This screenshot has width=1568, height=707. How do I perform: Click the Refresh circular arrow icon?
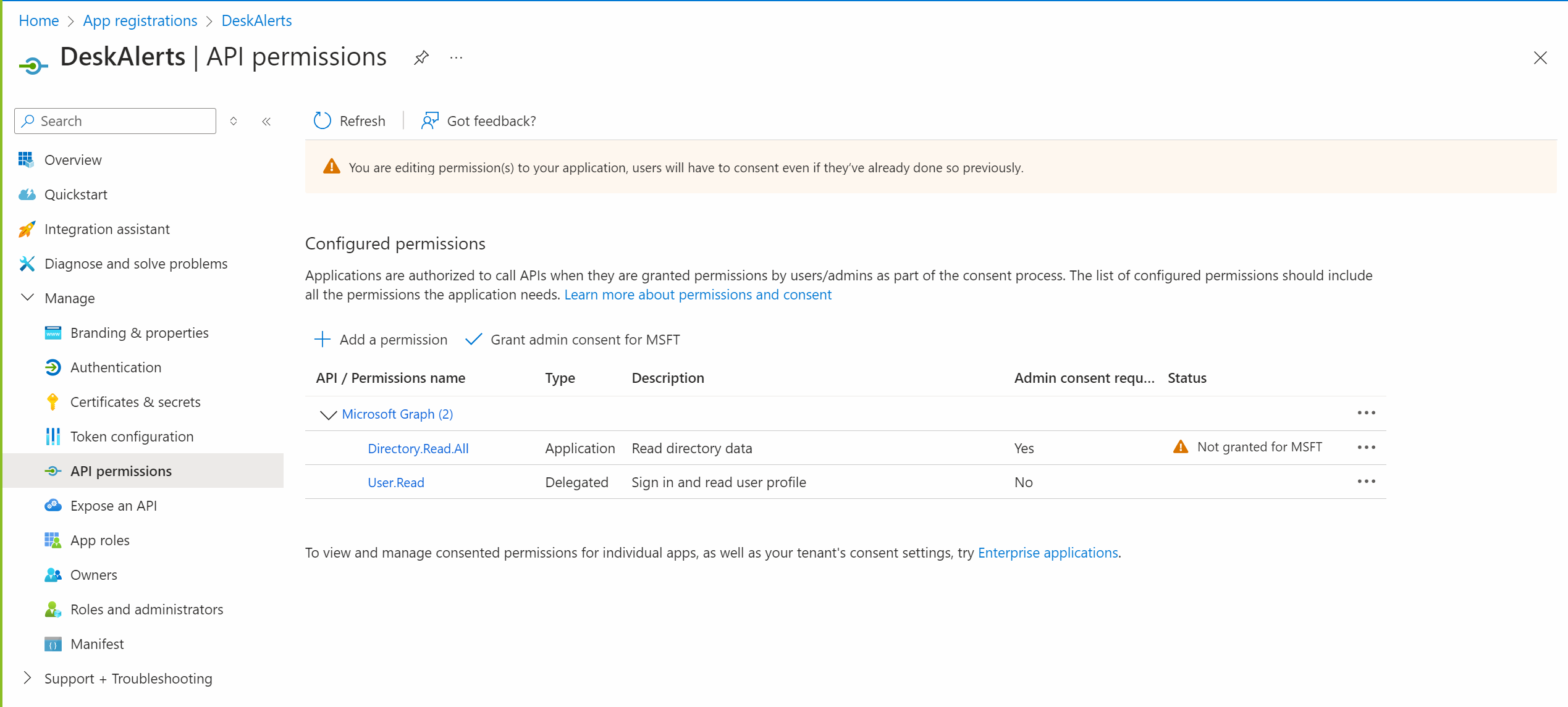[322, 120]
